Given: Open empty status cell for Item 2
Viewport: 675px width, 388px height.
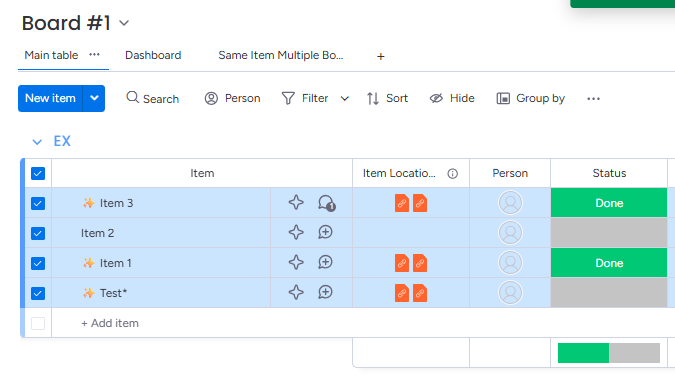Looking at the screenshot, I should [609, 233].
